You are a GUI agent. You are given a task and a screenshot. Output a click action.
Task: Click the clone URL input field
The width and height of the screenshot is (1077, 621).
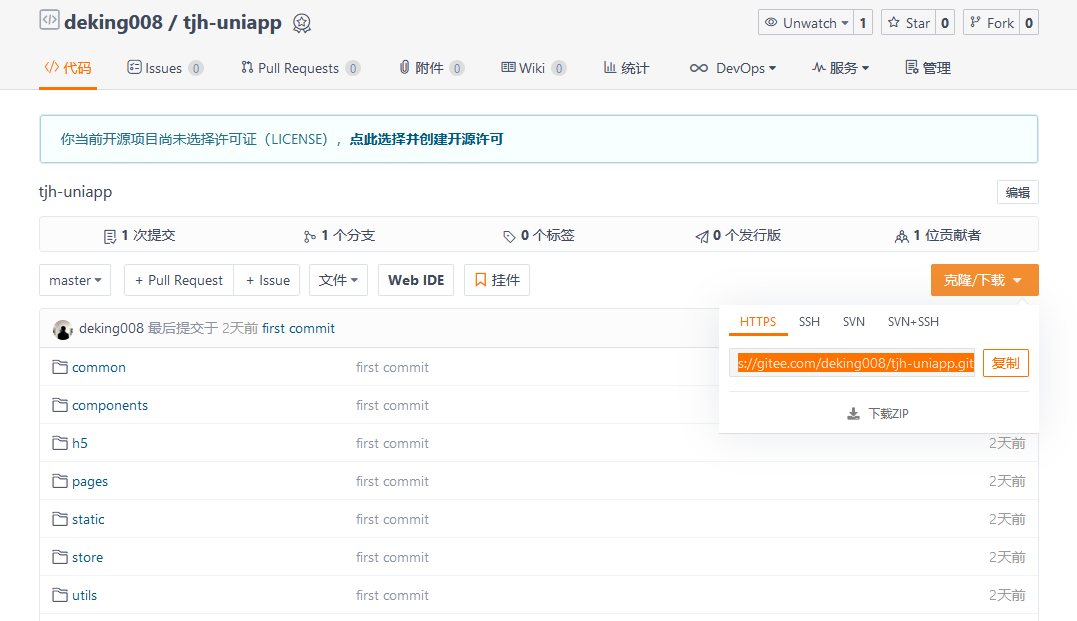(852, 363)
